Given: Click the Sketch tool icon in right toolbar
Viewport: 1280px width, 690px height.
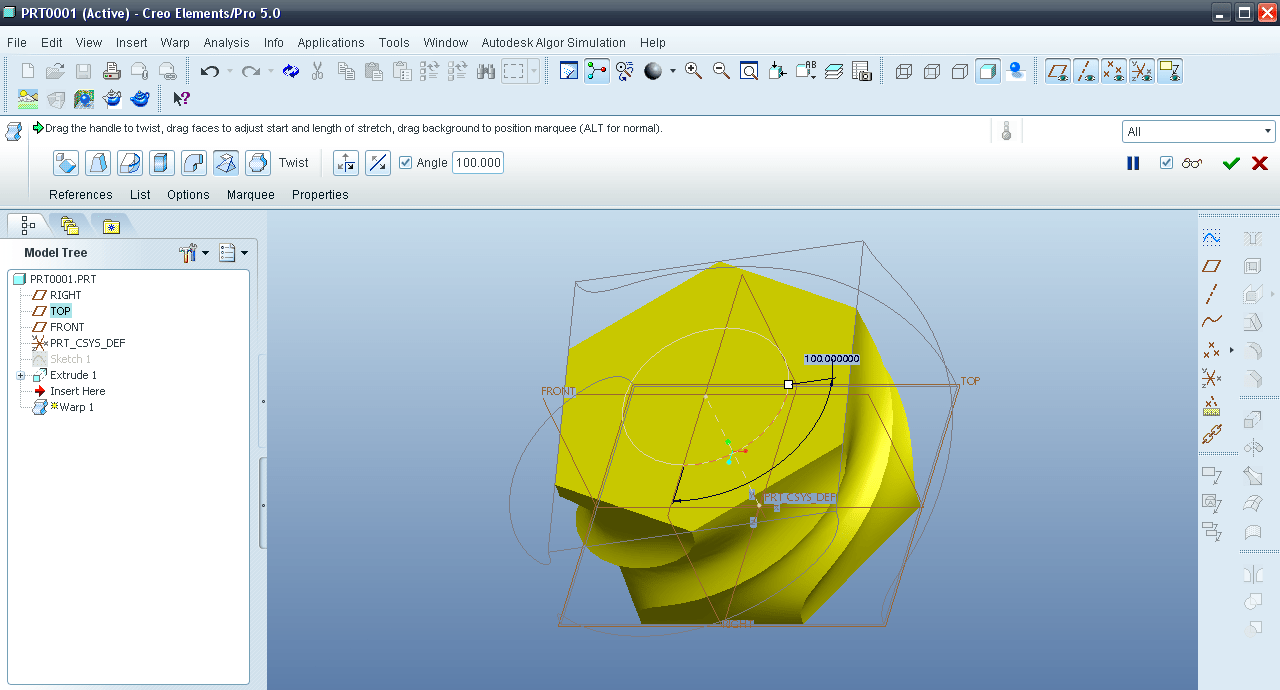Looking at the screenshot, I should point(1211,238).
